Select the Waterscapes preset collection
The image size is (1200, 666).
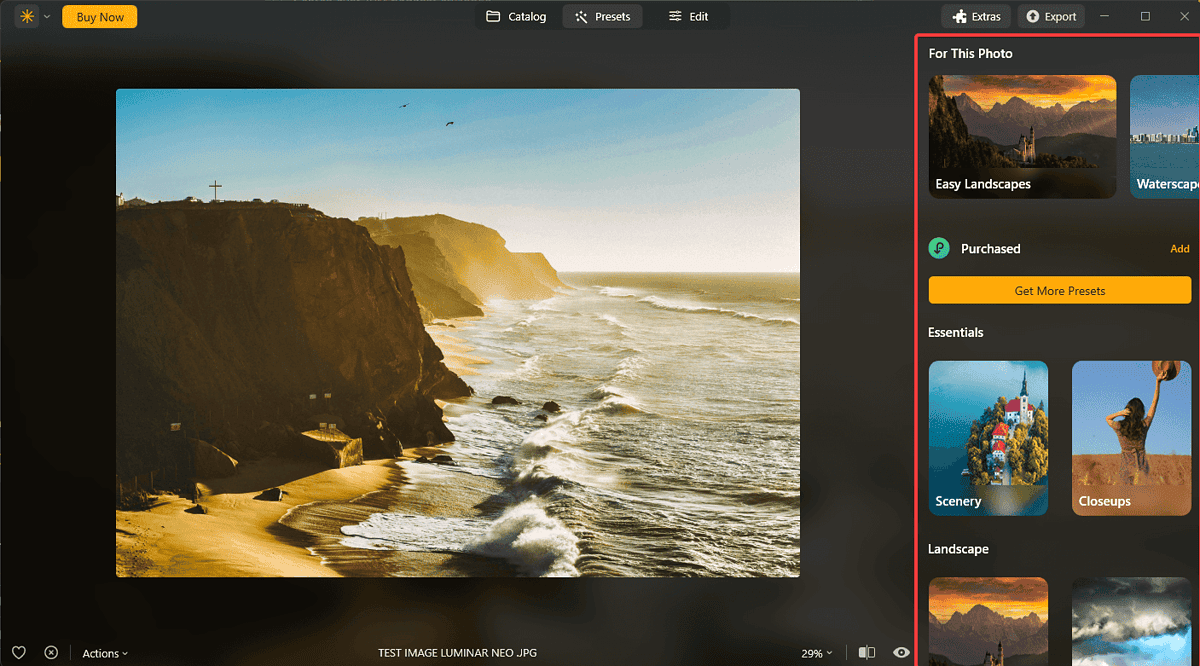1165,137
